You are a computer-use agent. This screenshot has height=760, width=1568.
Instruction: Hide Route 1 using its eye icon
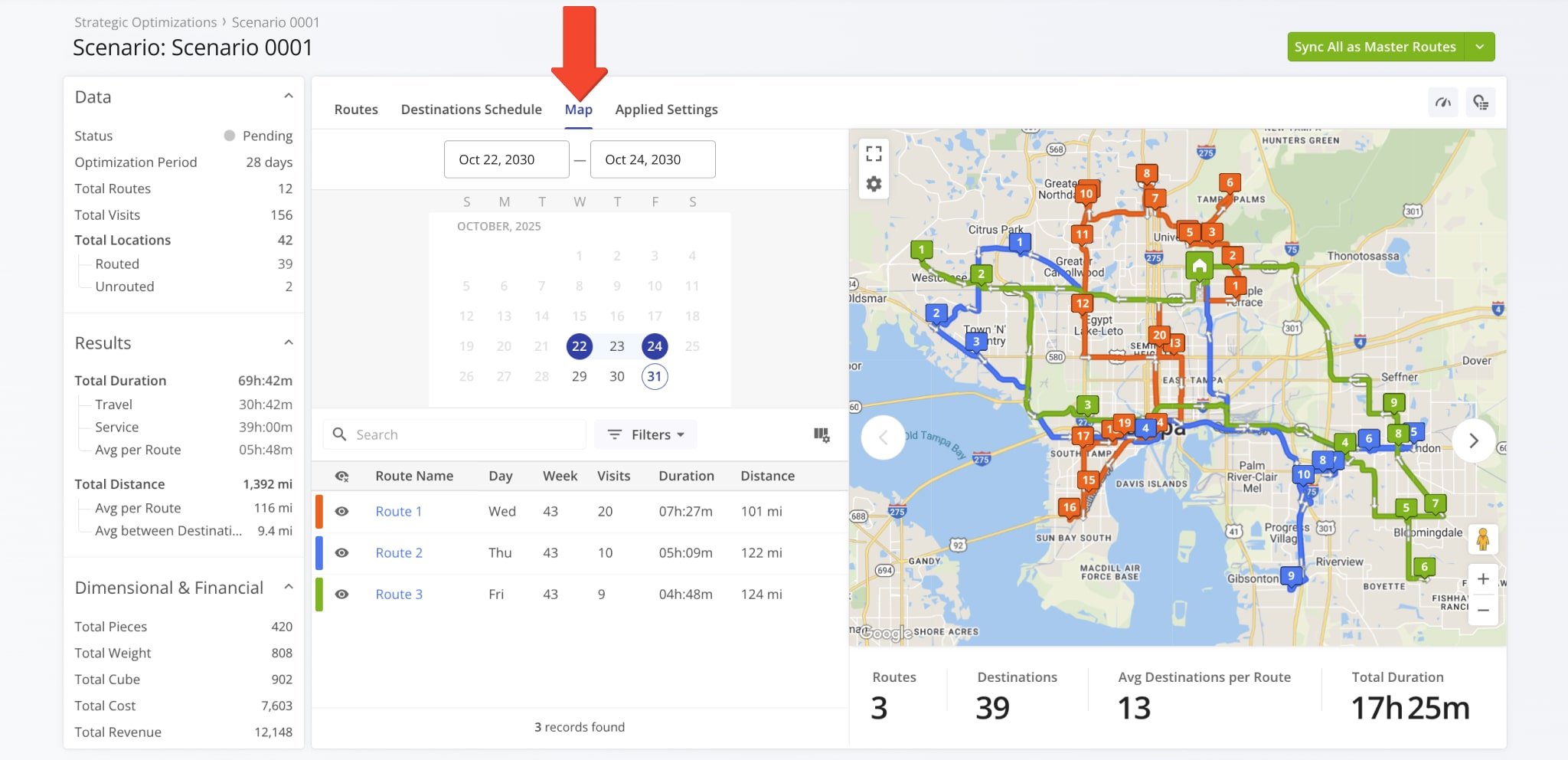click(342, 512)
